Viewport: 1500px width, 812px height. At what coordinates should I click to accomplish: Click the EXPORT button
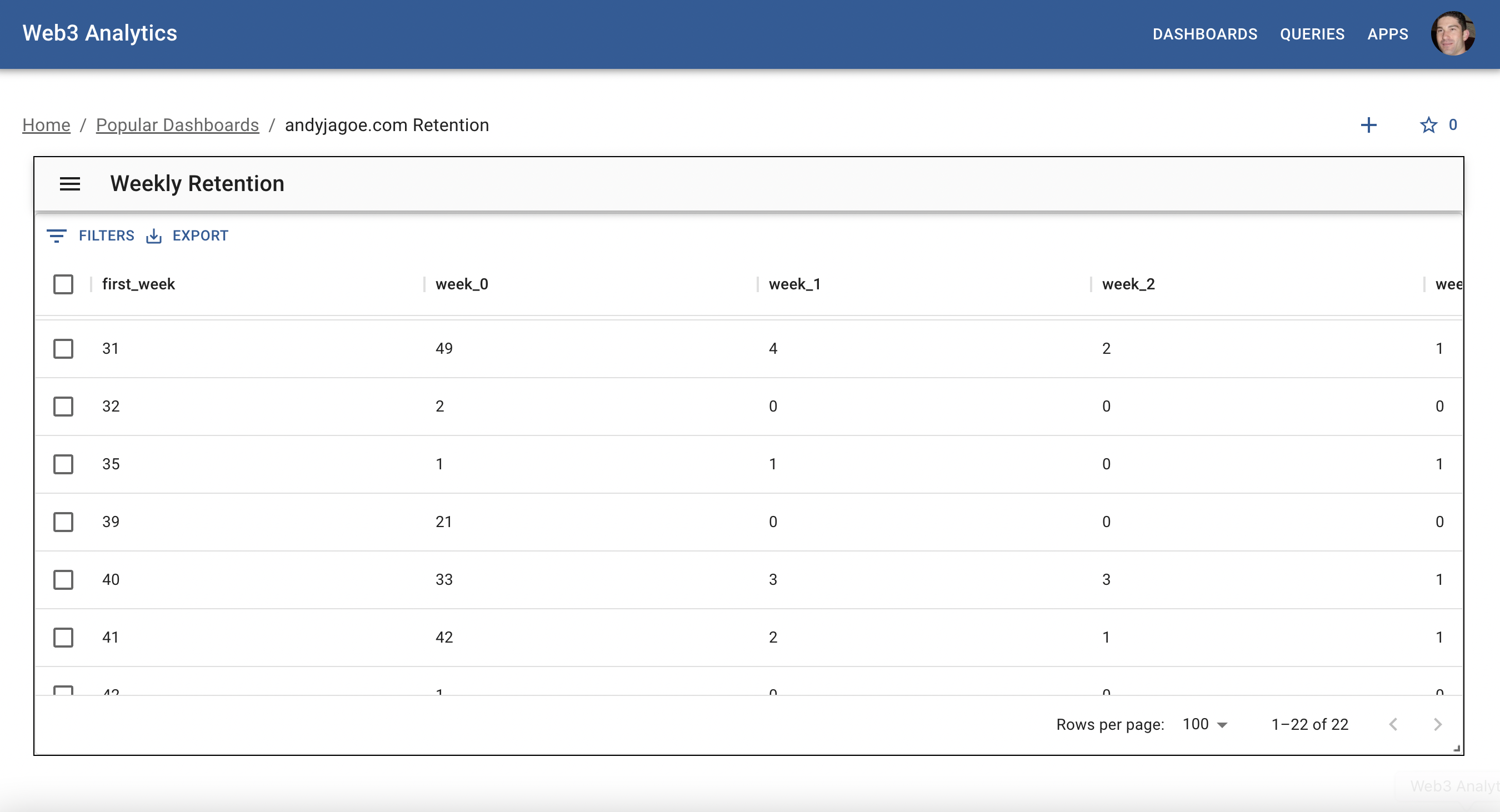pyautogui.click(x=187, y=235)
